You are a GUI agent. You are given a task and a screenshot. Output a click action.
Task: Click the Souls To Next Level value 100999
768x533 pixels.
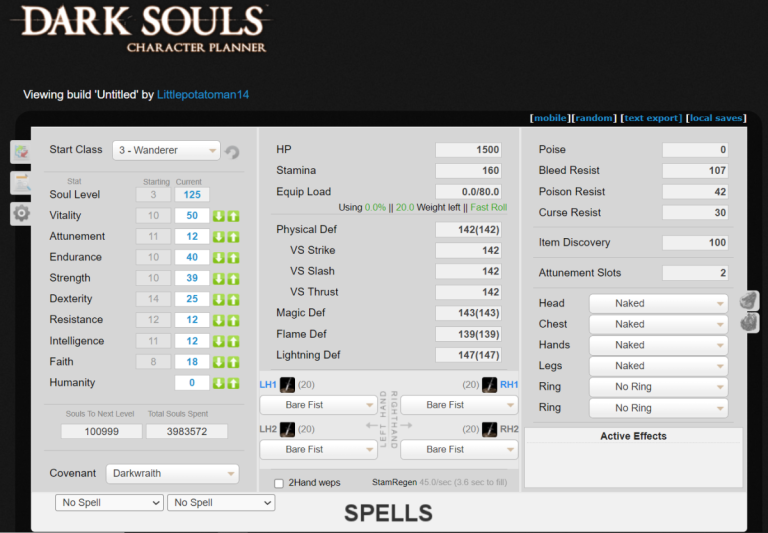click(101, 432)
